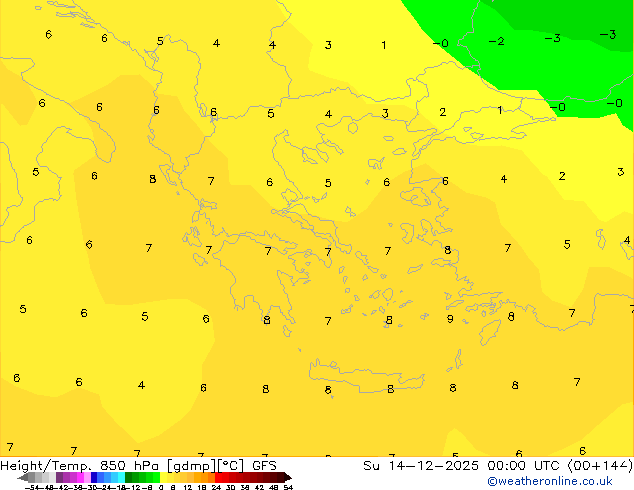Click the 00:00 UTC time label
The width and height of the screenshot is (634, 490).
[526, 466]
